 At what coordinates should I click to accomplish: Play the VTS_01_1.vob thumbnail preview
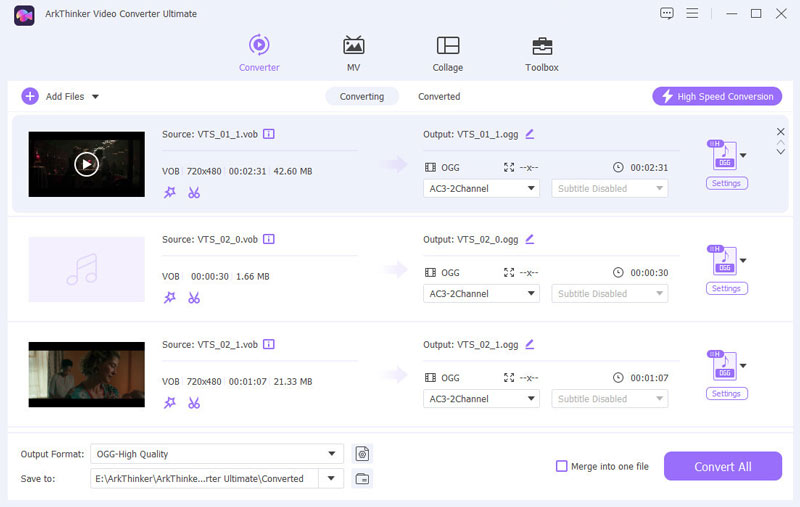[86, 164]
